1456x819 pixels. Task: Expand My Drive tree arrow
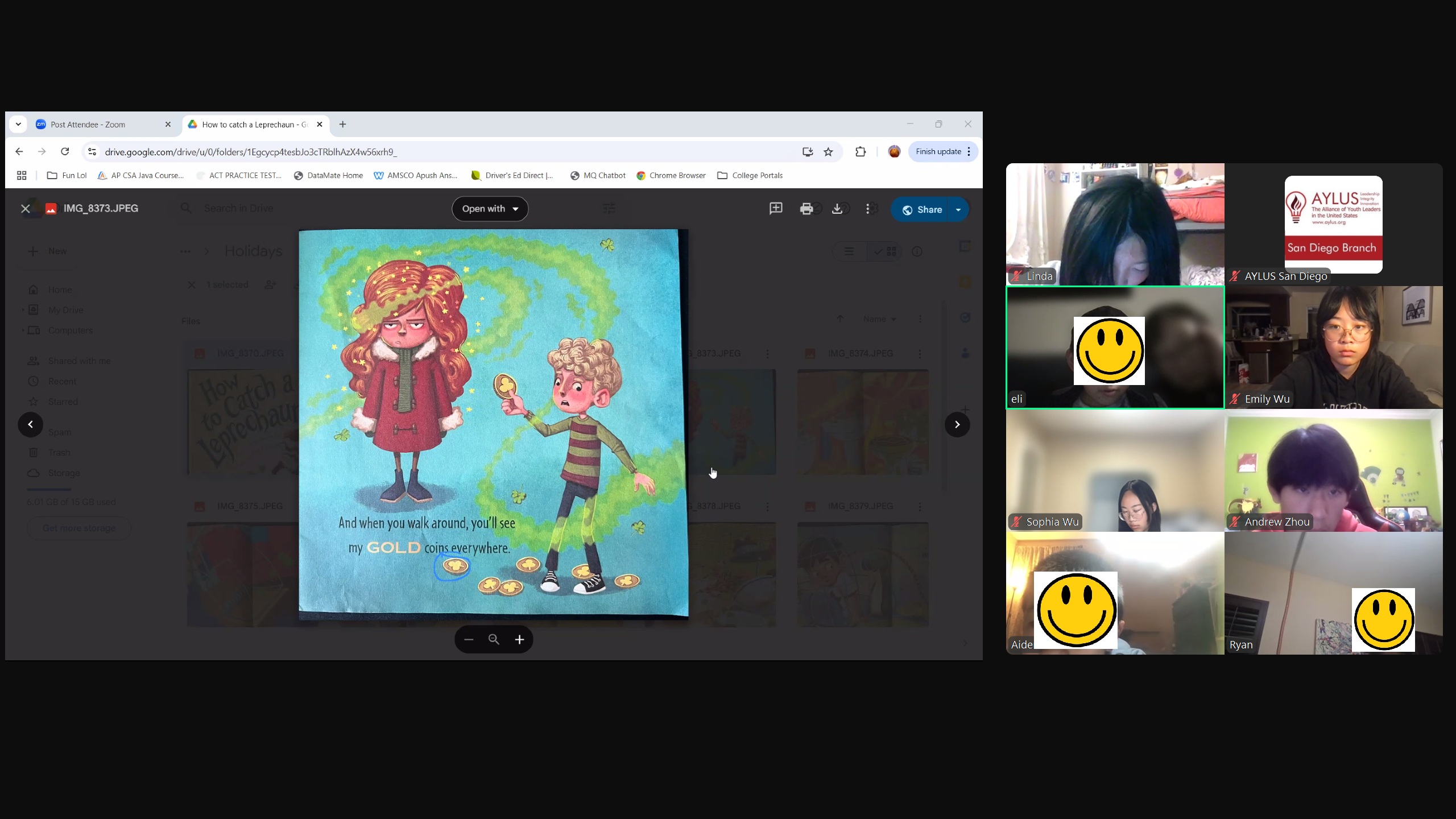pyautogui.click(x=23, y=310)
